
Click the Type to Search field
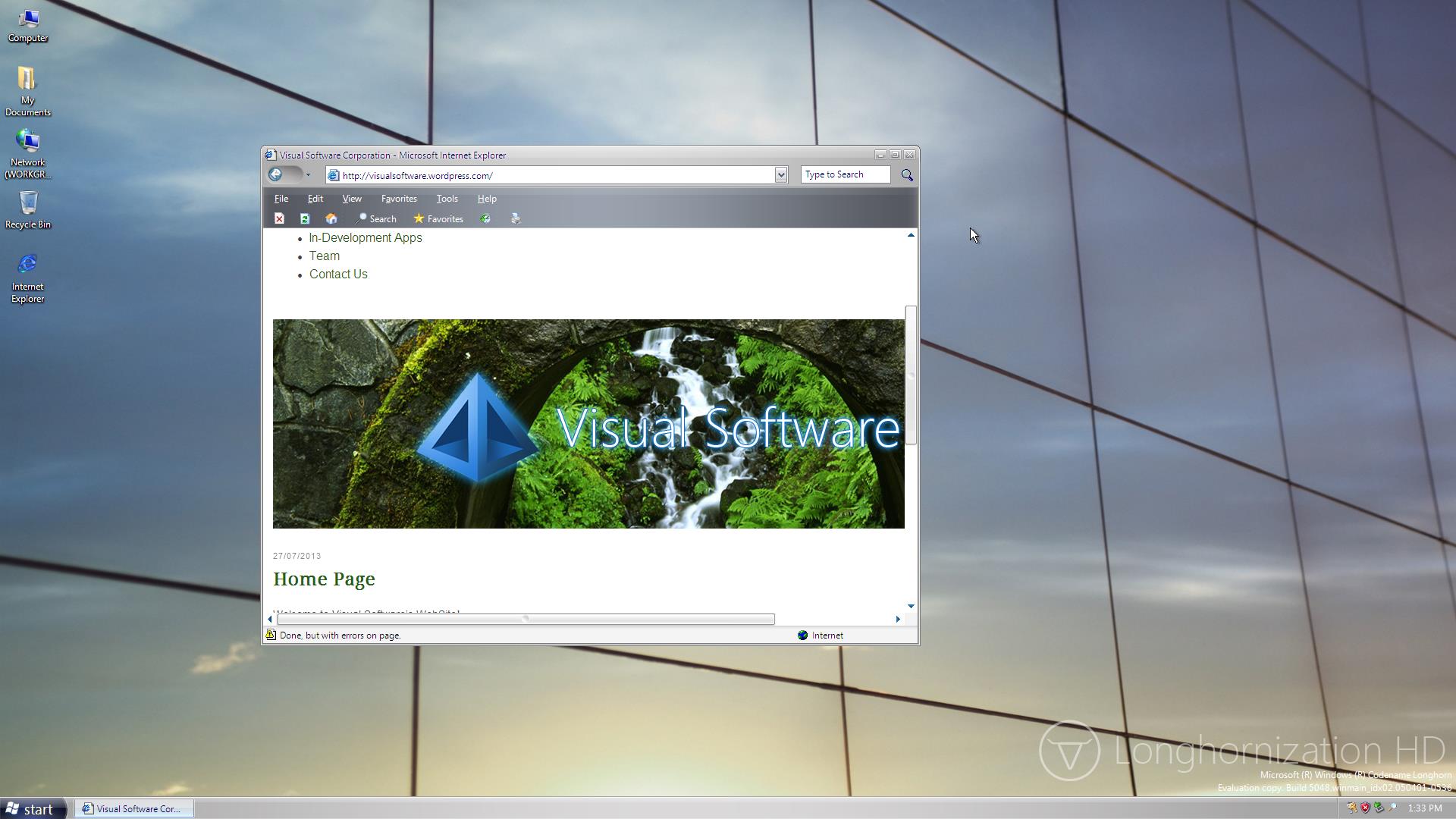tap(844, 174)
